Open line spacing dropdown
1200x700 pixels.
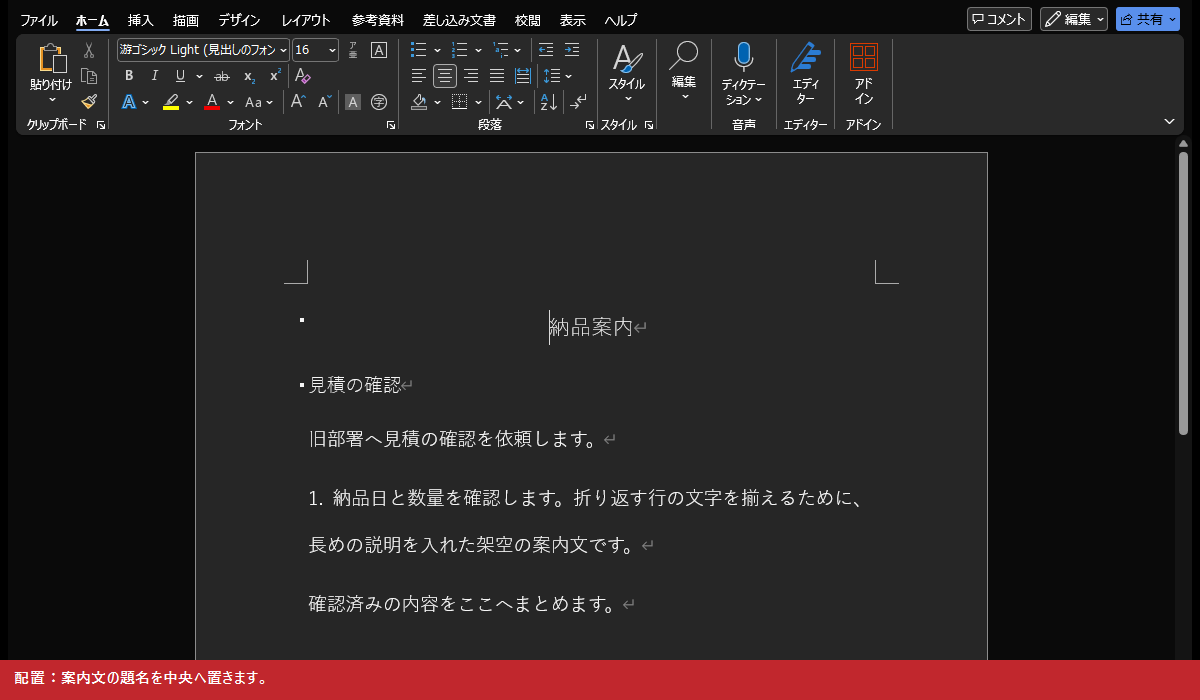point(569,76)
